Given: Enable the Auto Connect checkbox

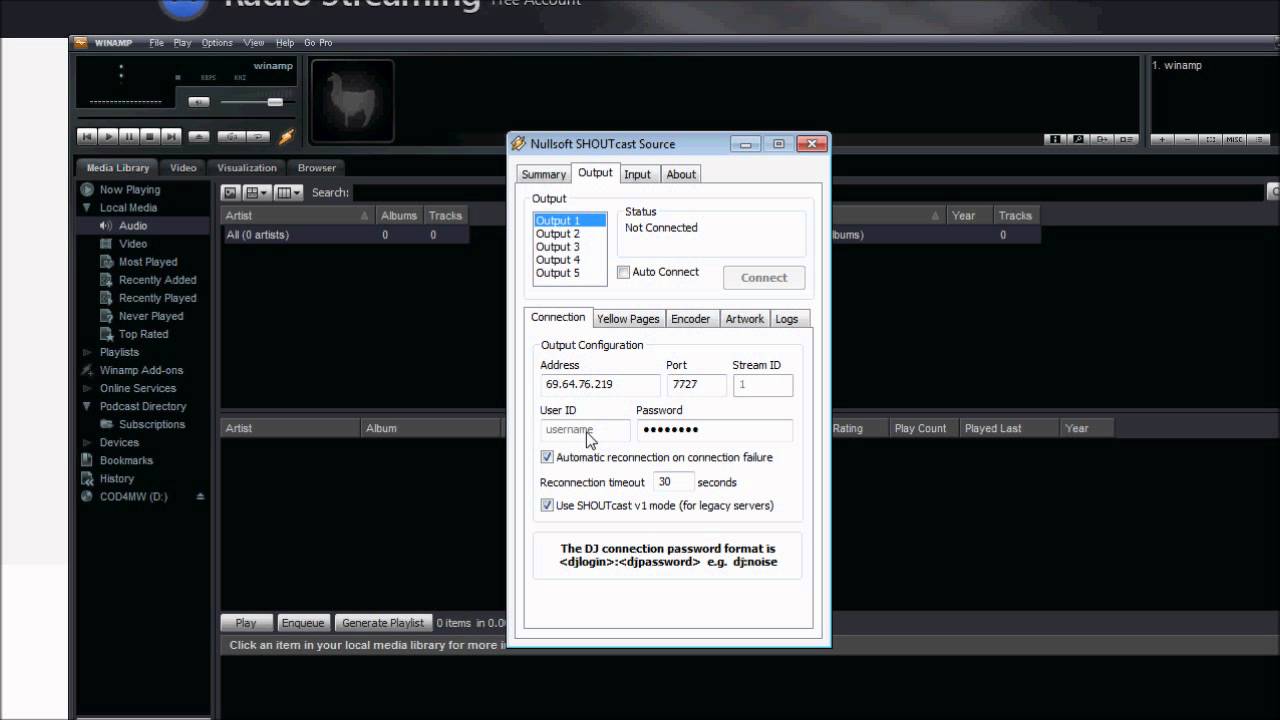Looking at the screenshot, I should pos(624,272).
